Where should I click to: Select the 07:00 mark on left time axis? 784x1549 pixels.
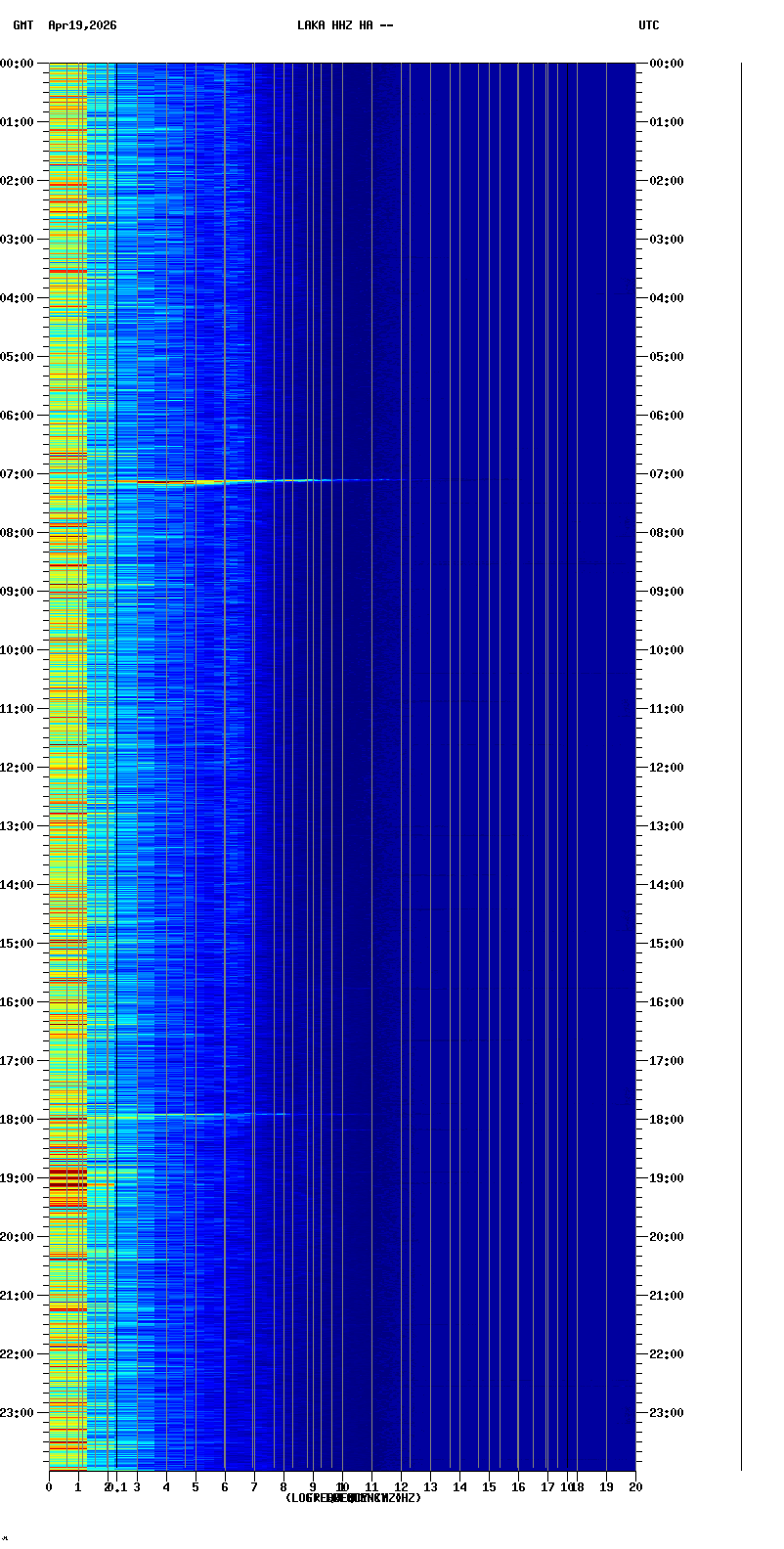click(18, 474)
